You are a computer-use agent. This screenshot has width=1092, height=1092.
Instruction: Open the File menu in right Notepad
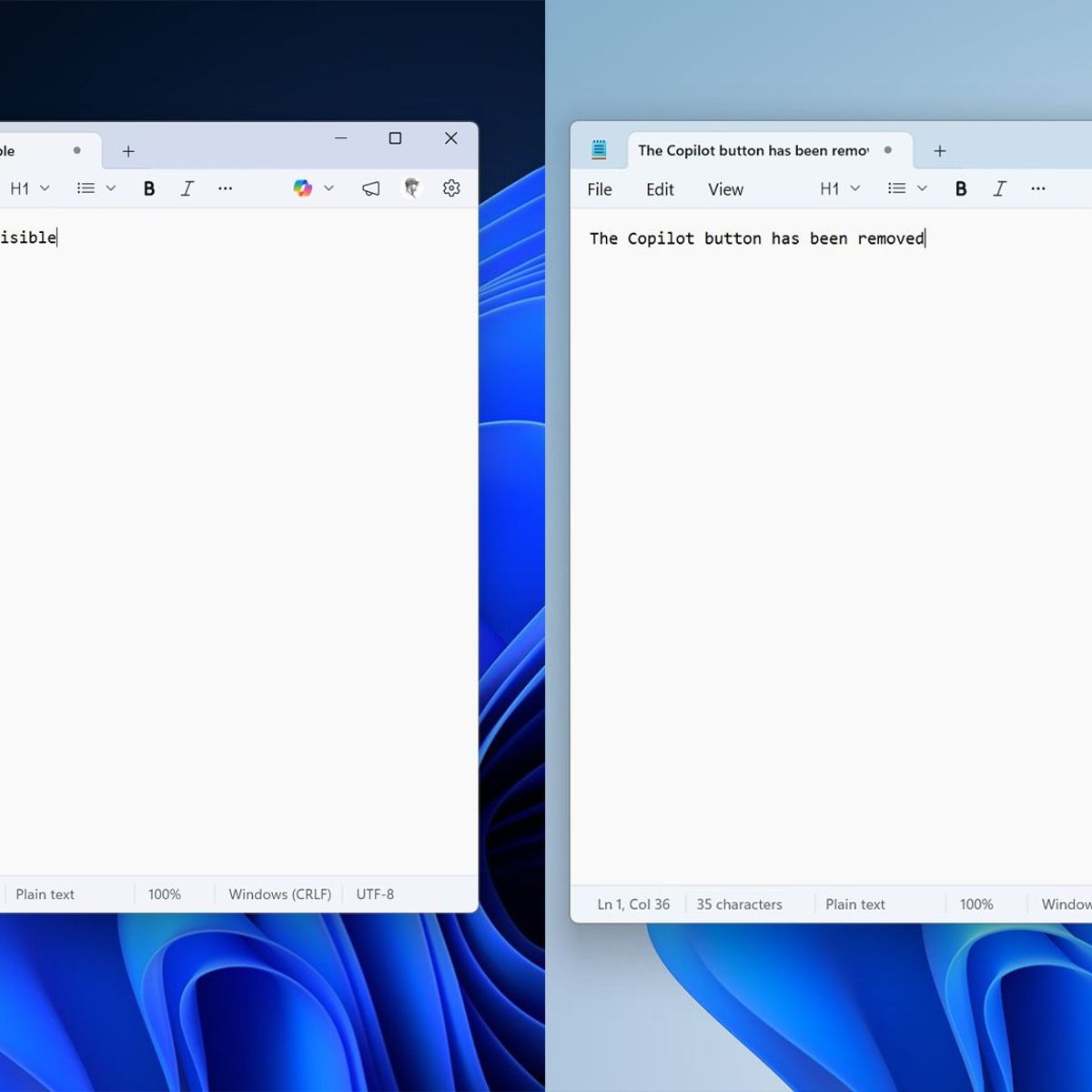(600, 189)
